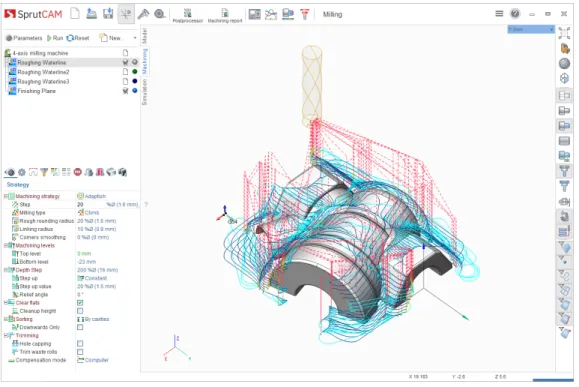The height and width of the screenshot is (387, 579).
Task: Open the funnel tool icon parameter tab
Action: tap(44, 172)
